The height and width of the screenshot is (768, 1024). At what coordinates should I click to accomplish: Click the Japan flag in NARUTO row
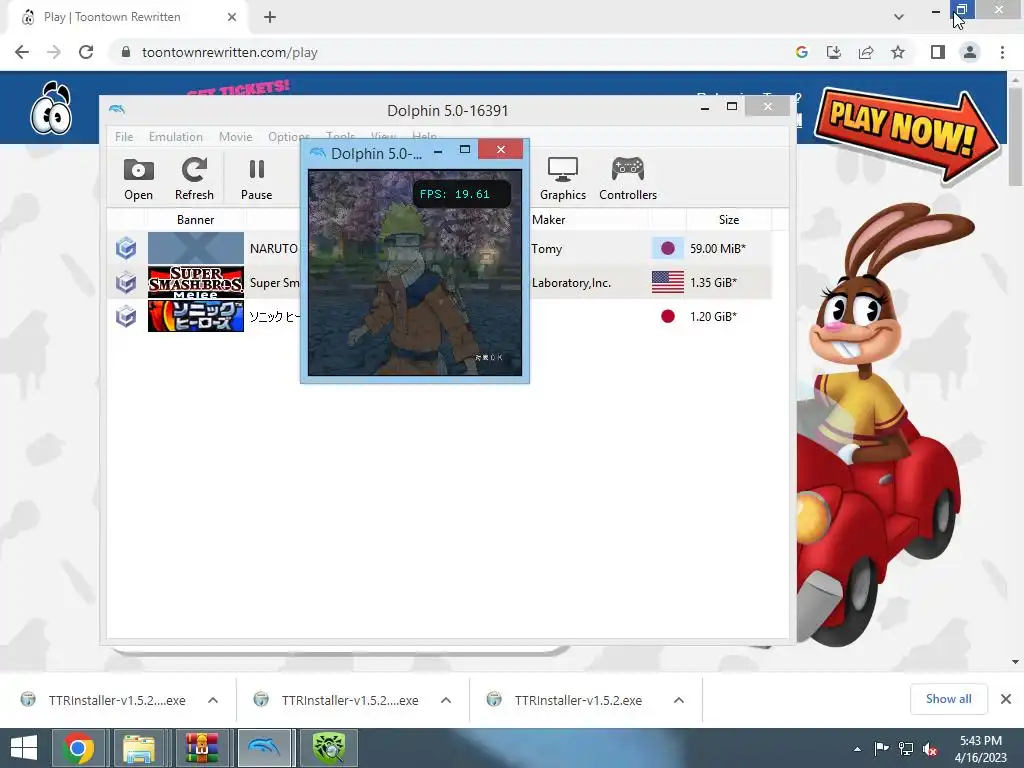click(x=667, y=248)
